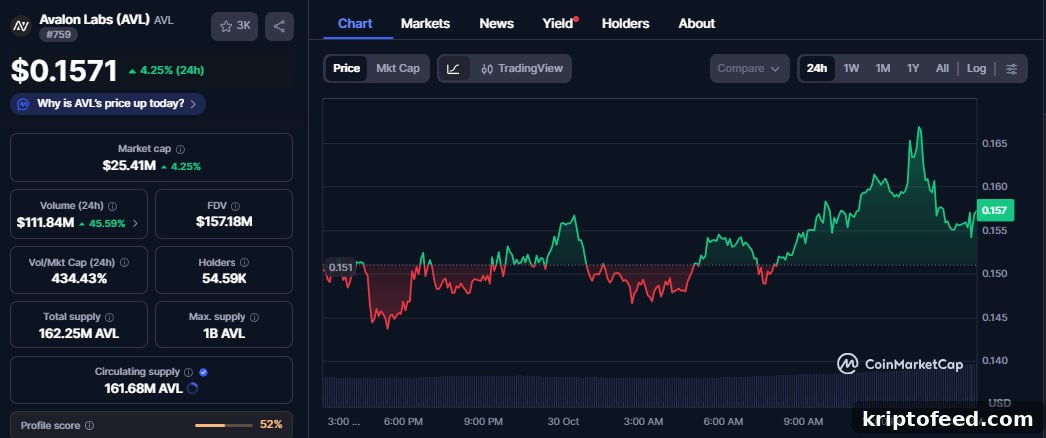The image size is (1046, 438).
Task: Click Total supply info icon
Action: [x=109, y=318]
